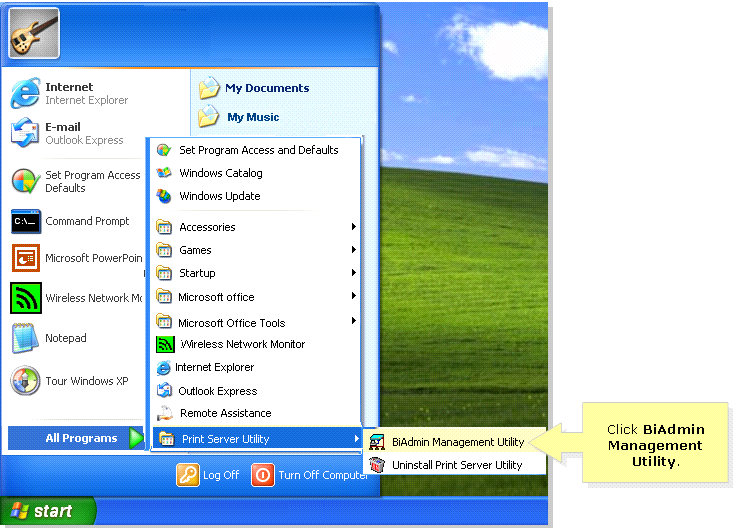735x528 pixels.
Task: Select BiAdmin Management Utility menu entry
Action: [x=455, y=442]
